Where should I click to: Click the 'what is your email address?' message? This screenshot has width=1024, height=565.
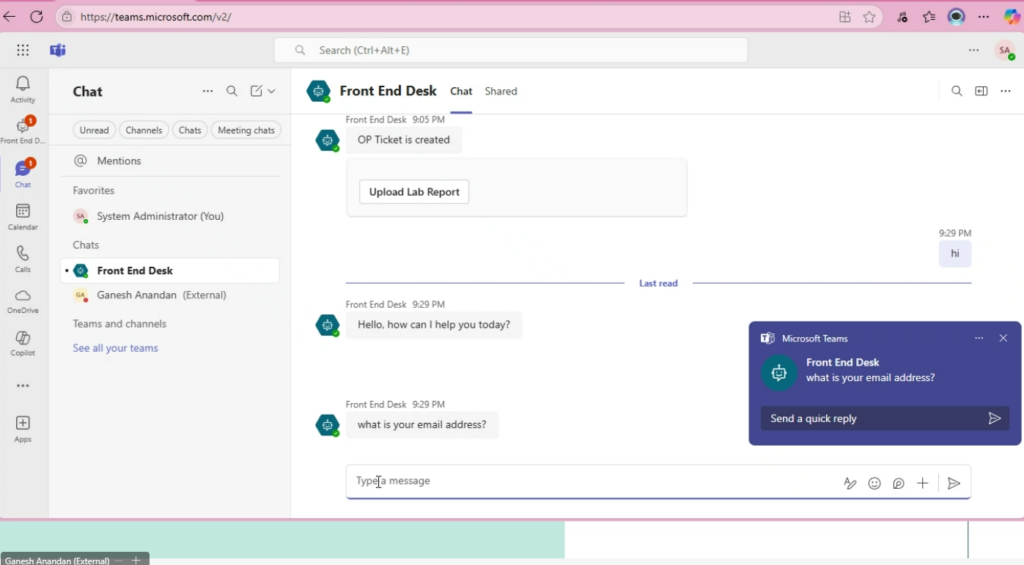[x=422, y=425]
